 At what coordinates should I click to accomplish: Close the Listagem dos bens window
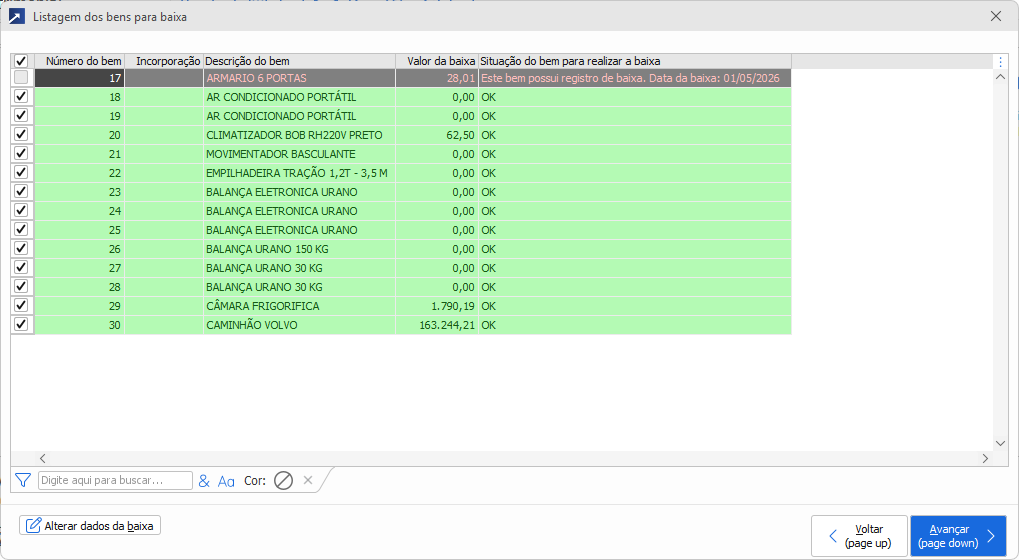(996, 16)
